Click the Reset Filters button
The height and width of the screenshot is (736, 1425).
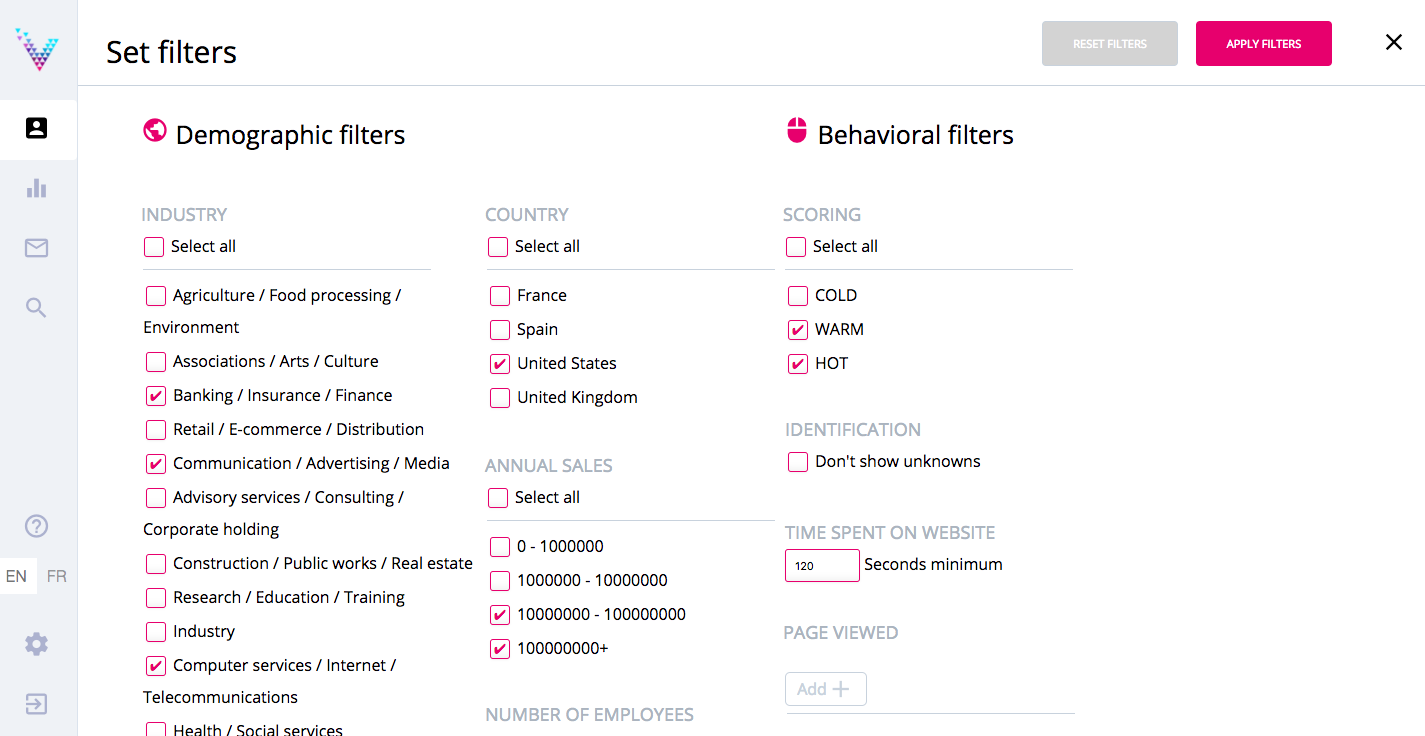[x=1109, y=44]
